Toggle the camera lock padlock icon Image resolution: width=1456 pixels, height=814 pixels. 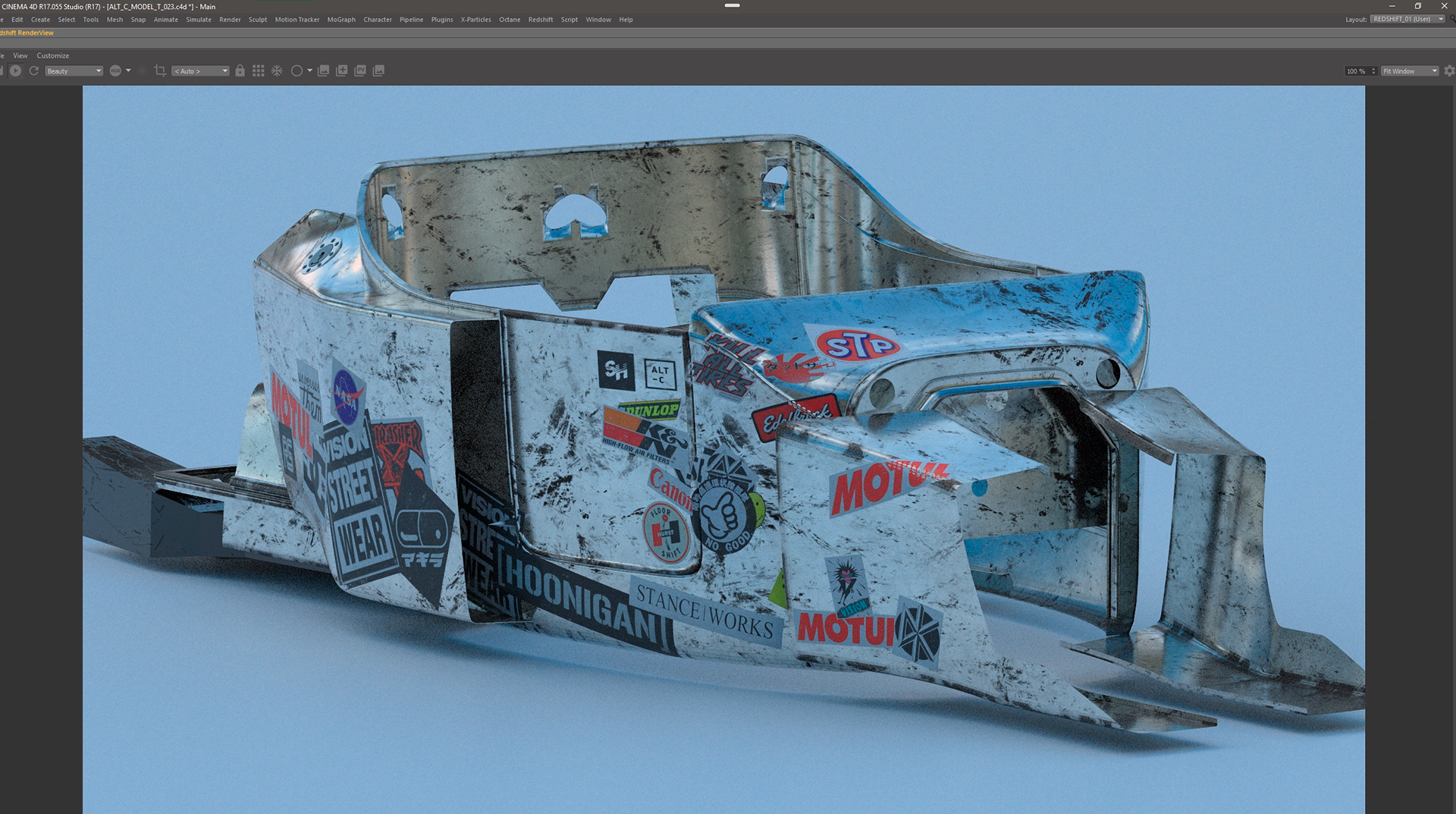click(240, 71)
